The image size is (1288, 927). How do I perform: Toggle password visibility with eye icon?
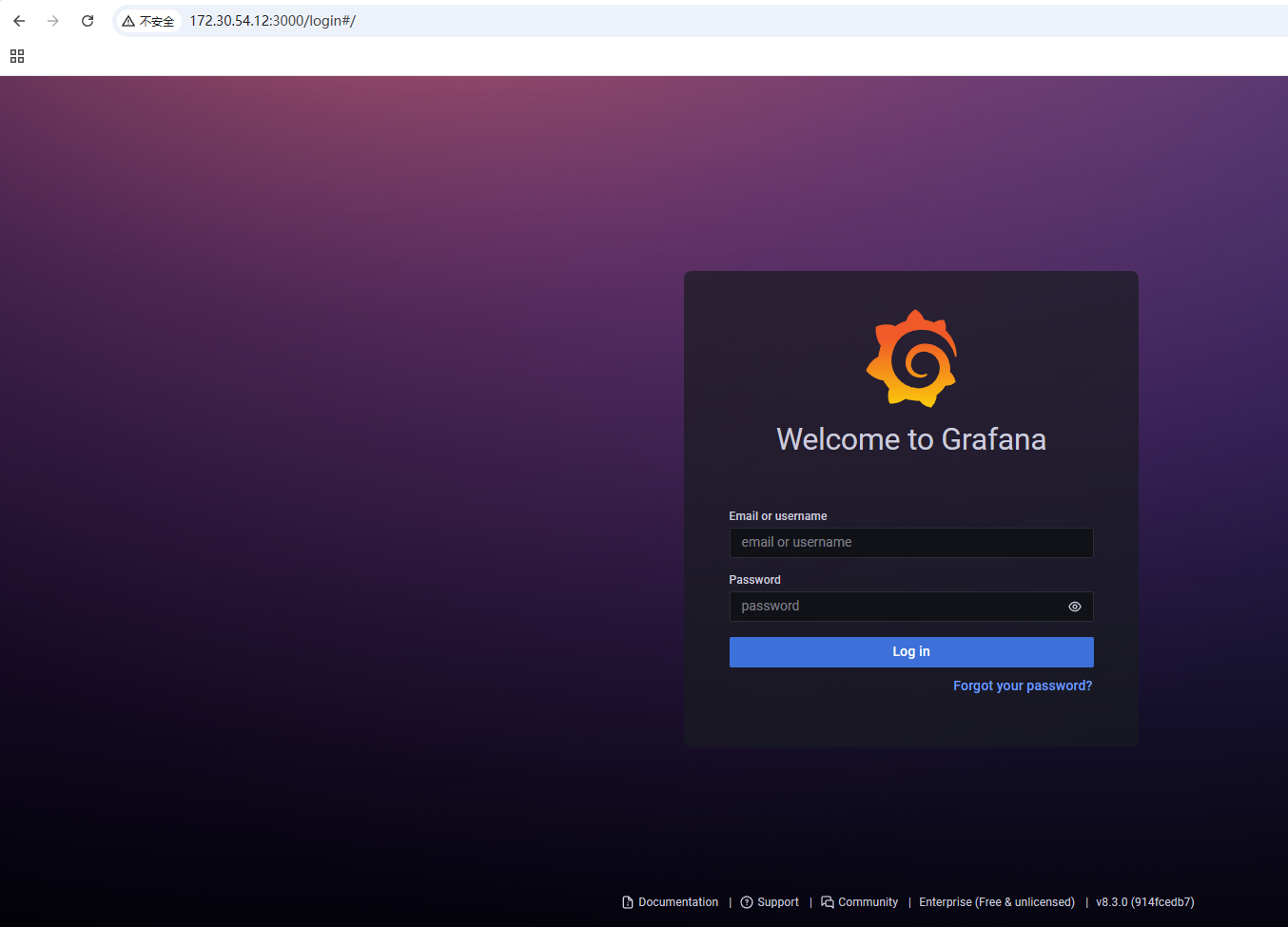[1074, 607]
